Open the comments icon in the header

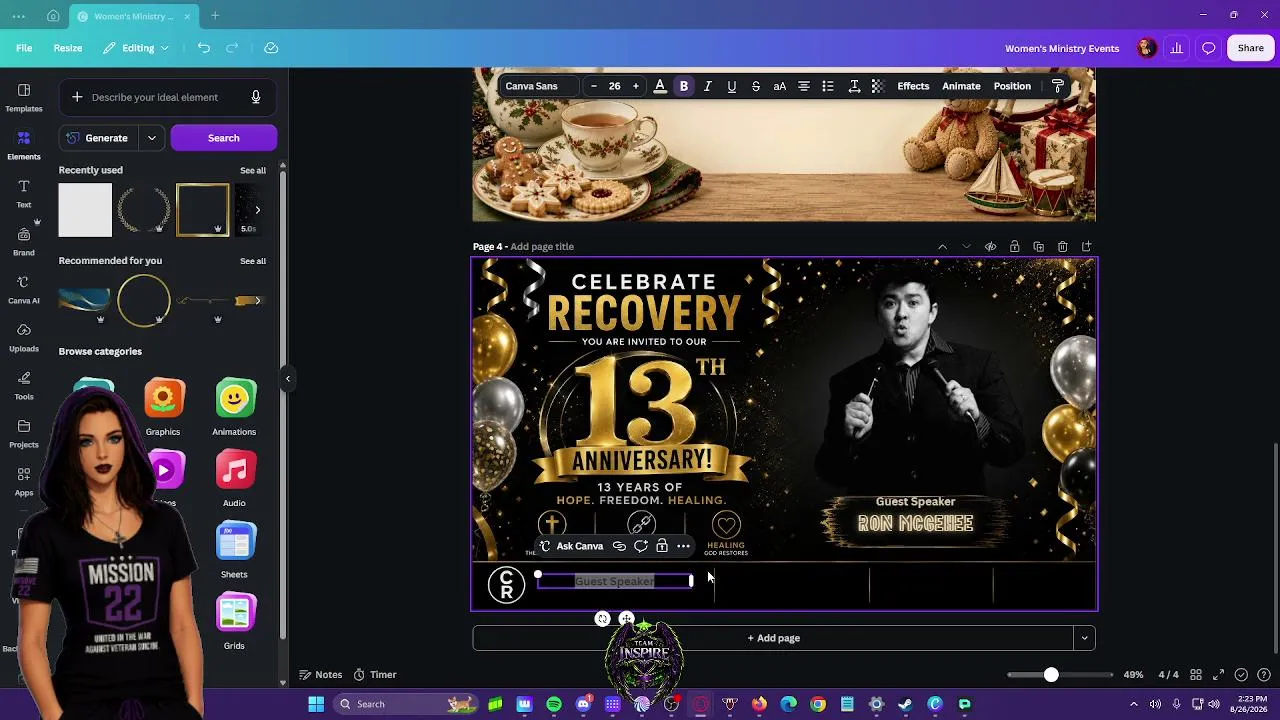pos(1209,48)
